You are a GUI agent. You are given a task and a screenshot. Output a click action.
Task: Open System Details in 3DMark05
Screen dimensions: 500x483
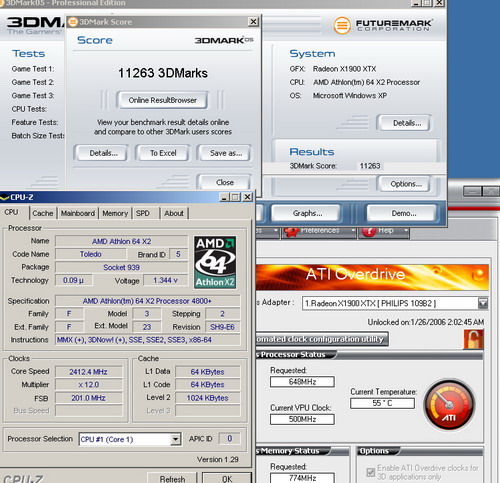404,123
